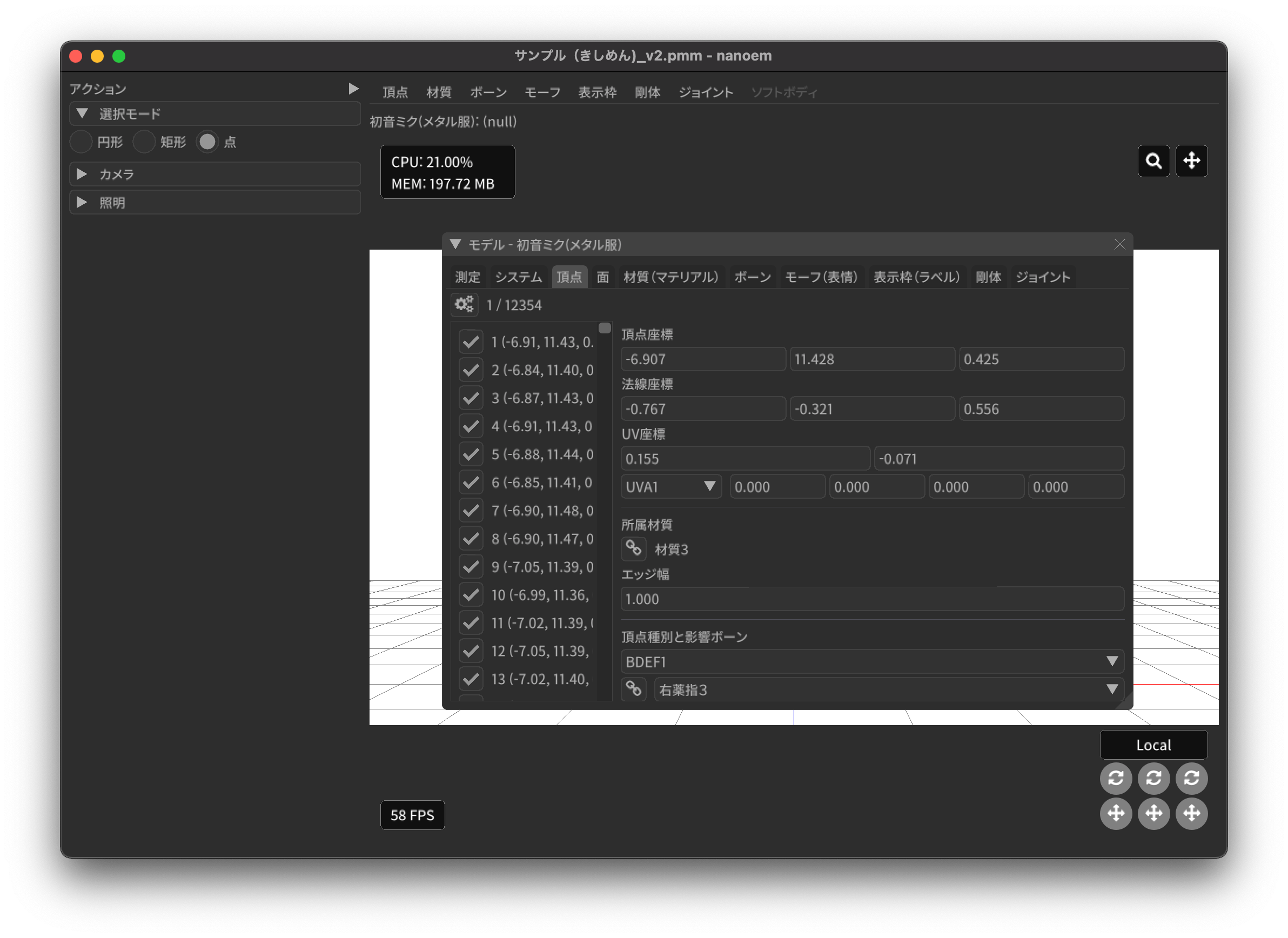Open the gear settings icon near 1 / 12354
This screenshot has width=1288, height=938.
464,305
